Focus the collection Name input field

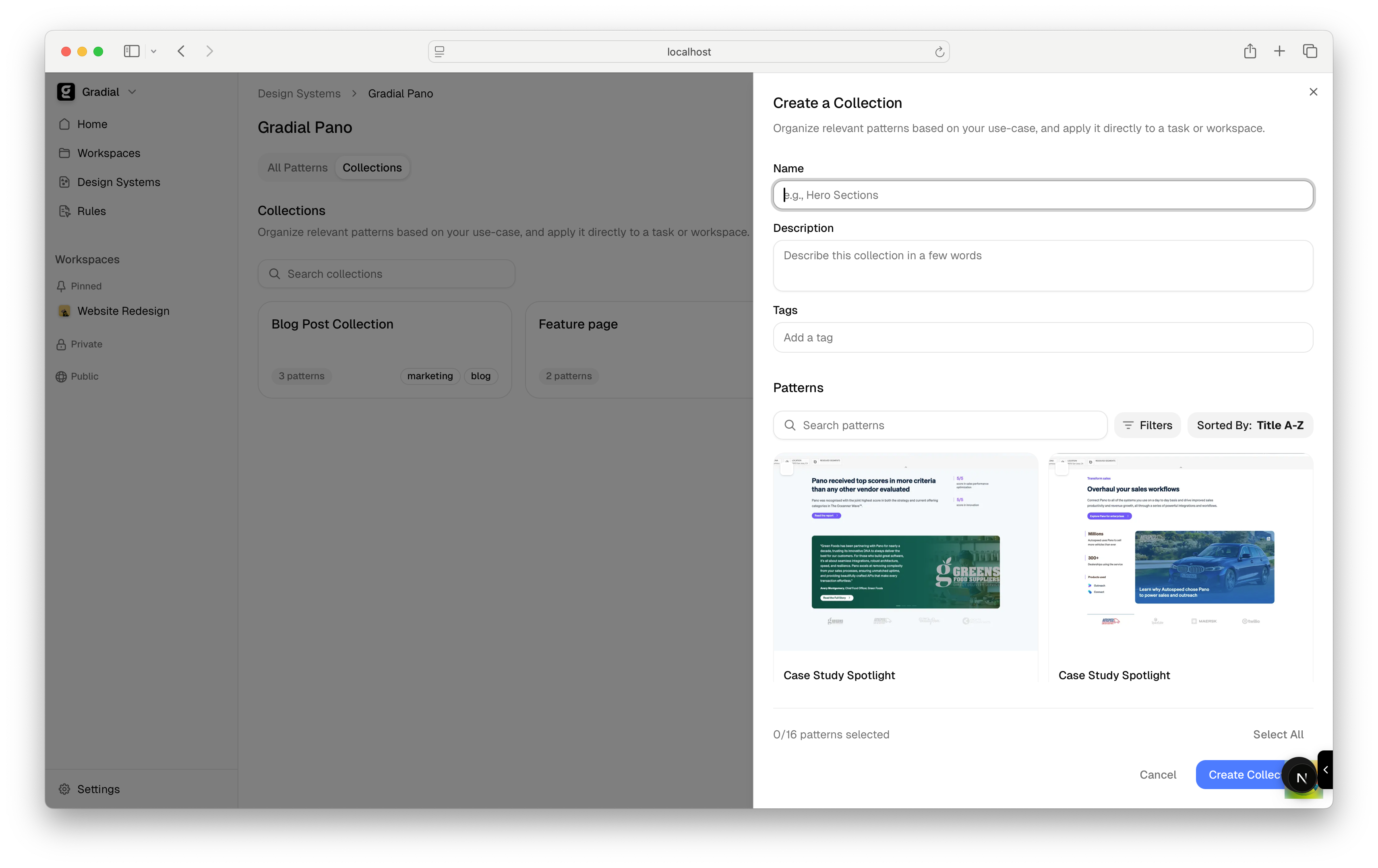pyautogui.click(x=1042, y=195)
